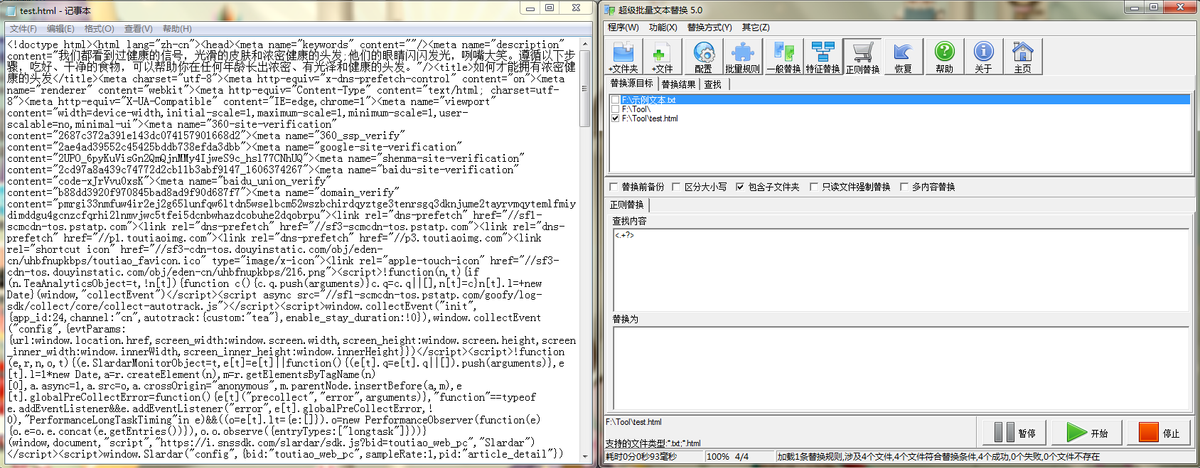Check the F:\Tool\ folder checkbox

click(614, 109)
